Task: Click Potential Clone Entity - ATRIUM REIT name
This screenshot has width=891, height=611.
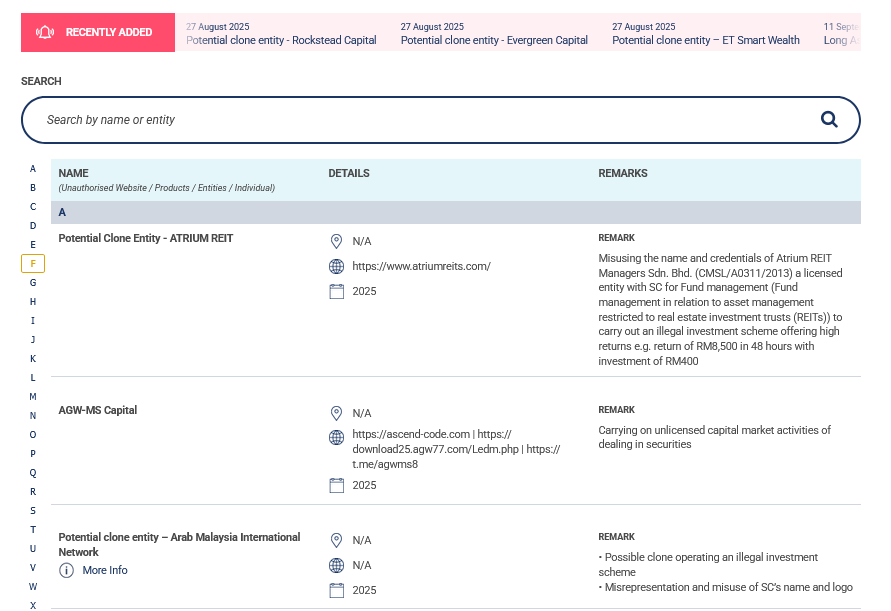Action: tap(145, 239)
